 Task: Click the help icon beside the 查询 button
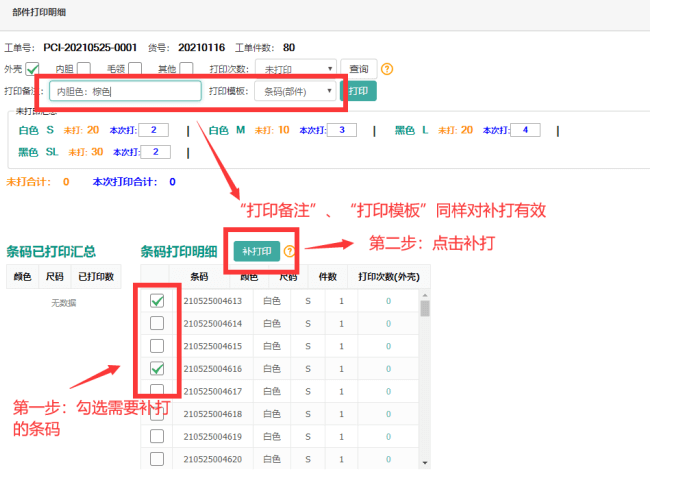(387, 69)
